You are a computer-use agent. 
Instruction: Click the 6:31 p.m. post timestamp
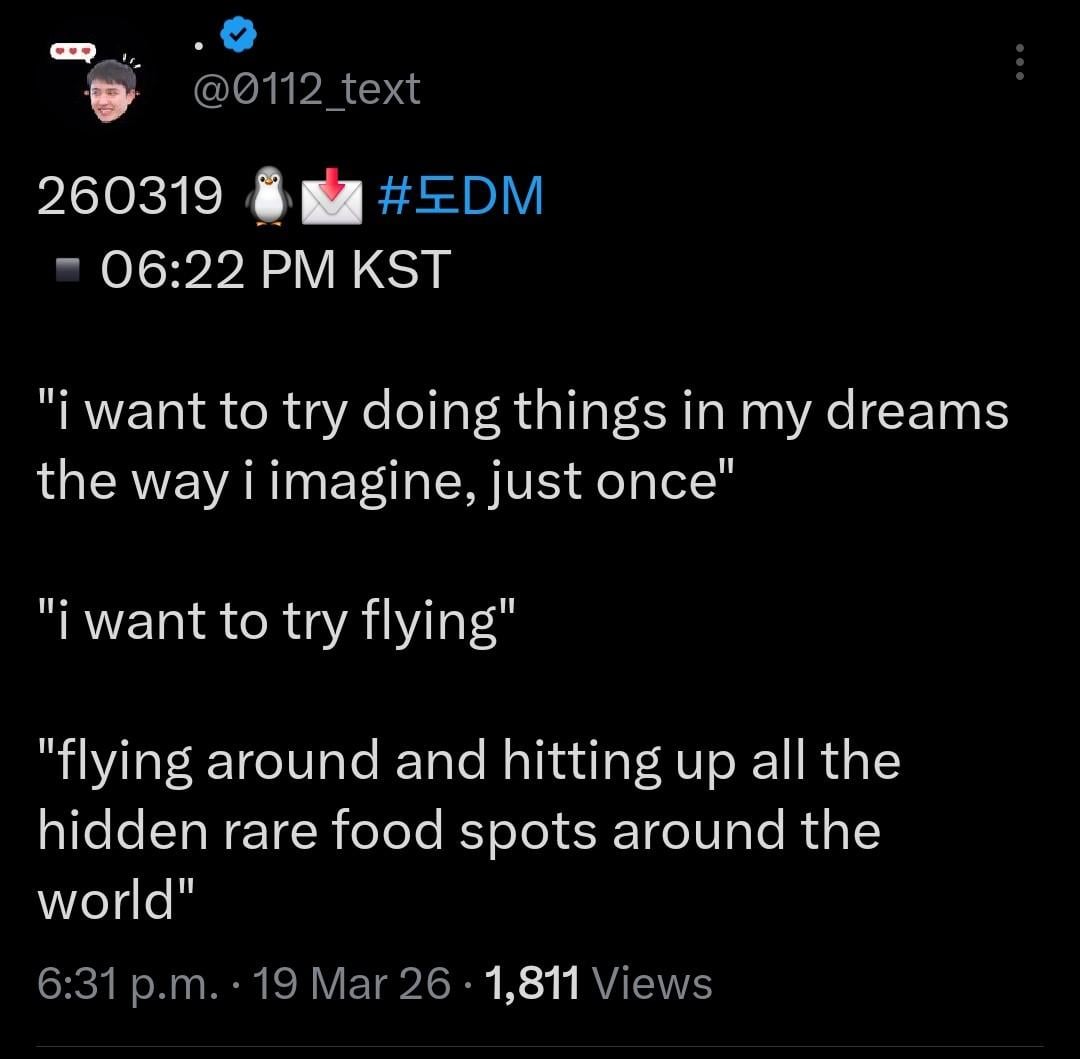[x=128, y=984]
